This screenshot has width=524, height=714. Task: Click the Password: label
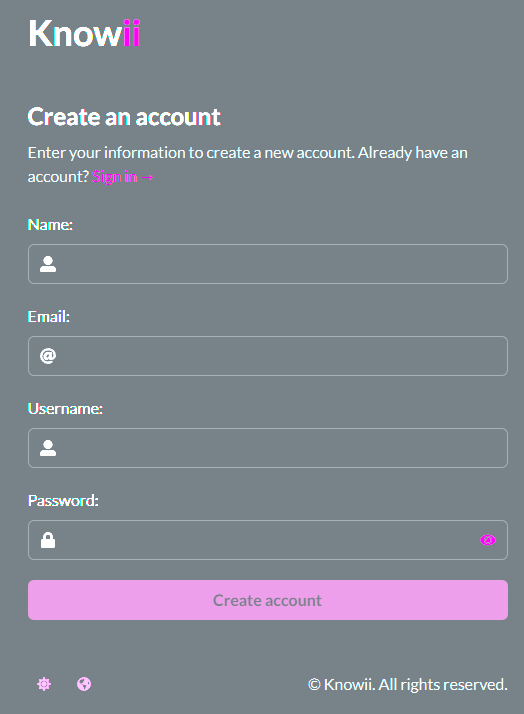click(63, 500)
